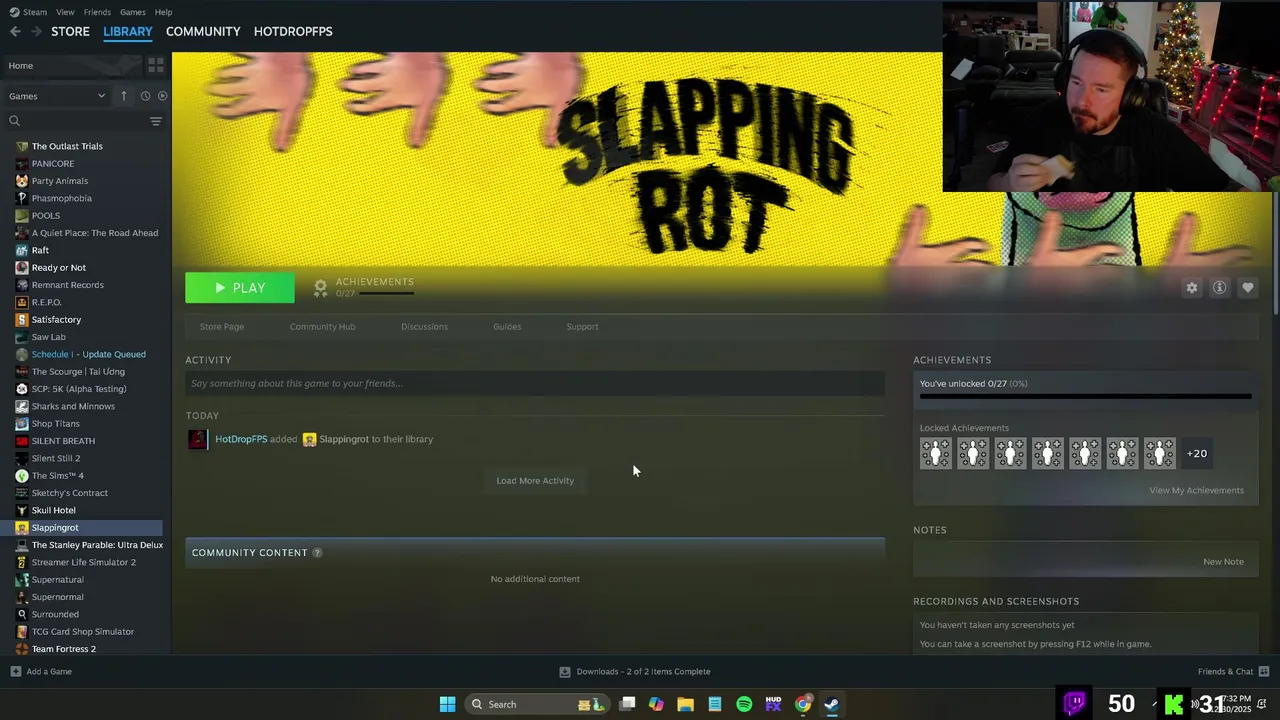Click the library Home button
This screenshot has width=1280, height=720.
[x=72, y=65]
